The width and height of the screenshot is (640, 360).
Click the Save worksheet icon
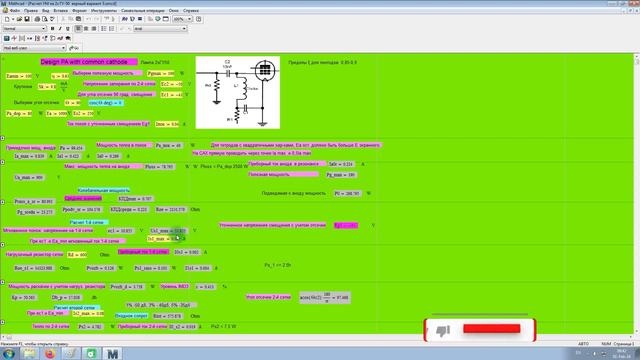(x=27, y=19)
